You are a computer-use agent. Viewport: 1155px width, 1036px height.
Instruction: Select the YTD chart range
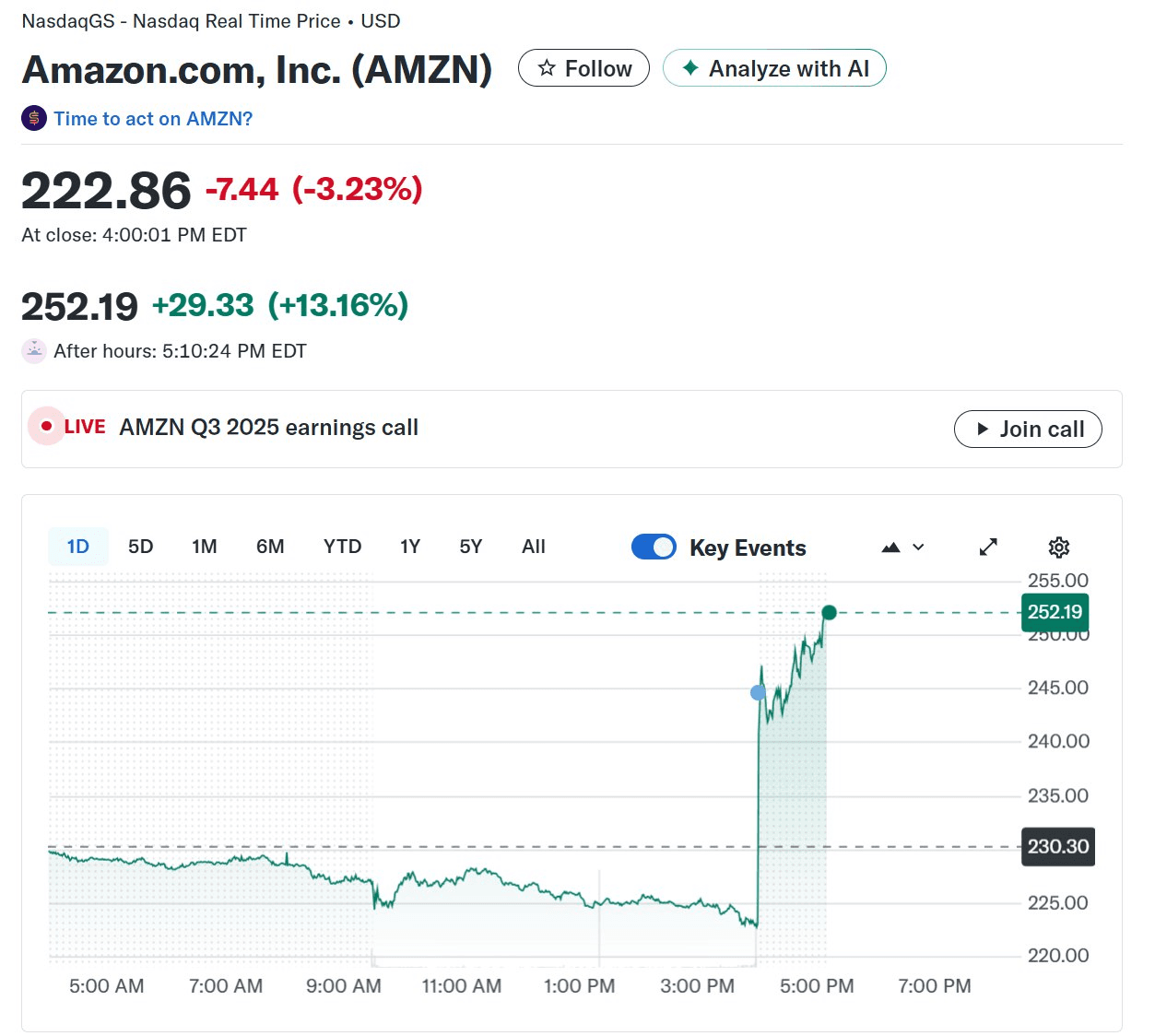click(x=342, y=547)
